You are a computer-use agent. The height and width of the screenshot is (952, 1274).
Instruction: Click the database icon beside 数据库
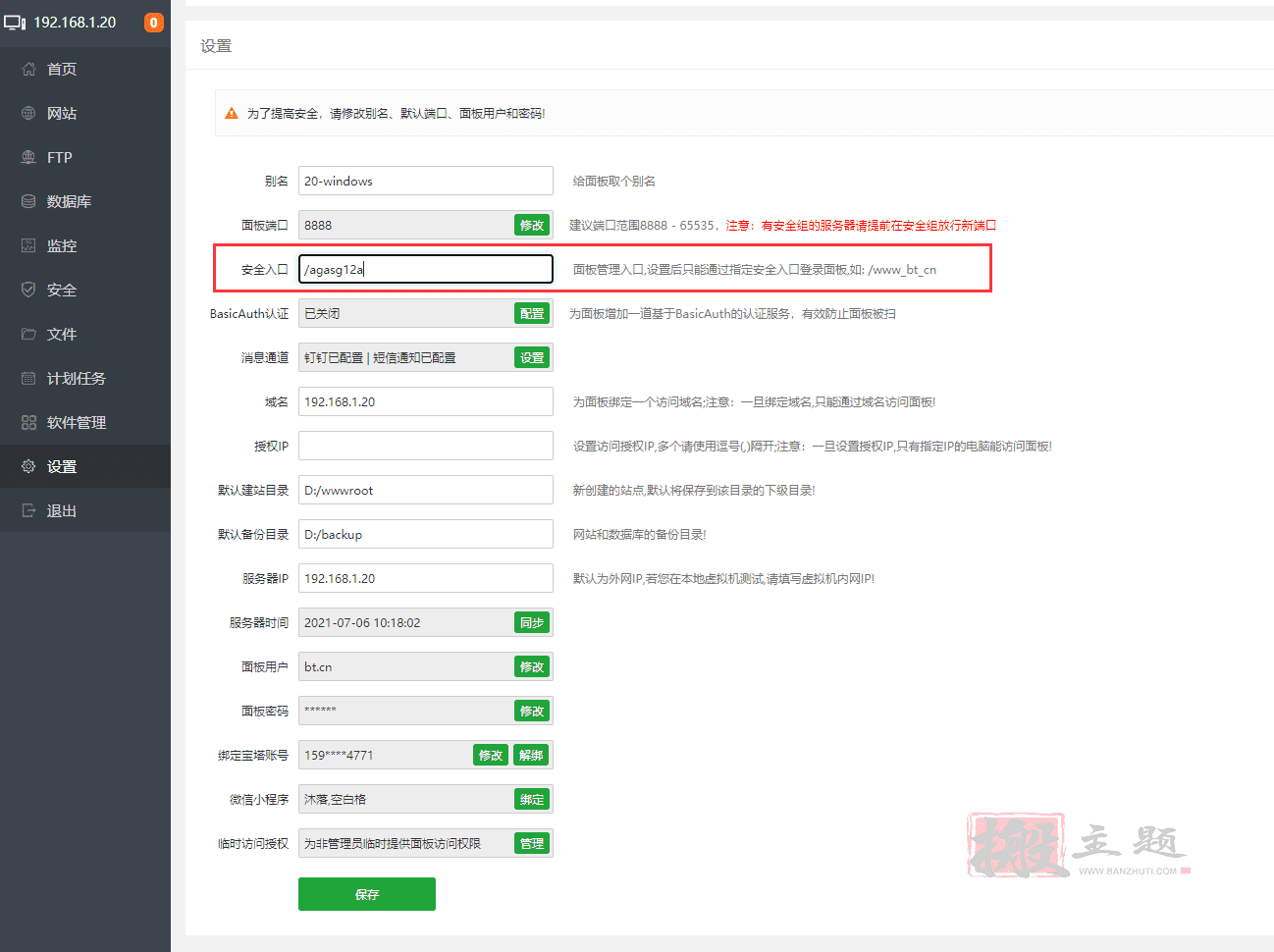28,201
